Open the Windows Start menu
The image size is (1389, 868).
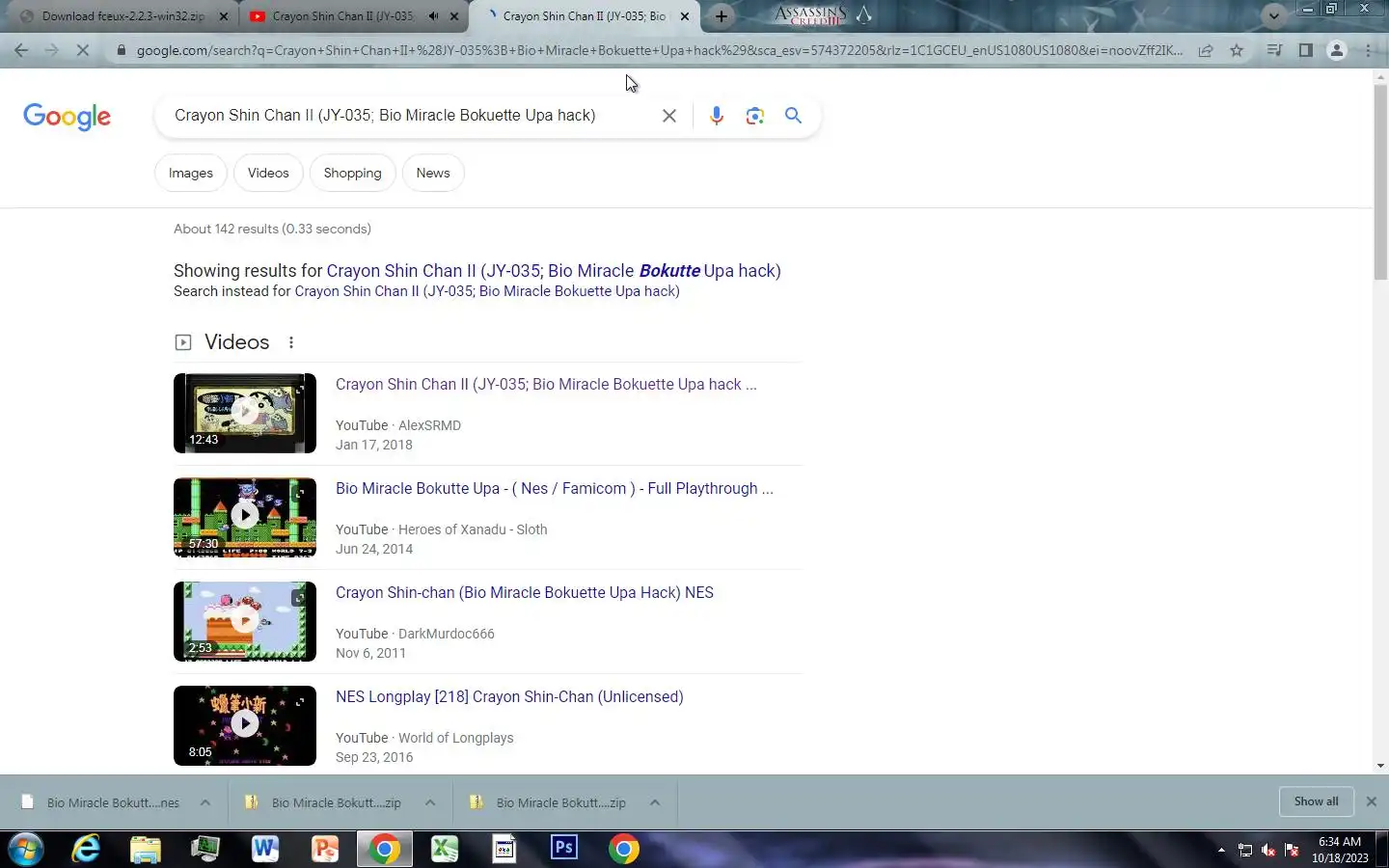[x=26, y=849]
